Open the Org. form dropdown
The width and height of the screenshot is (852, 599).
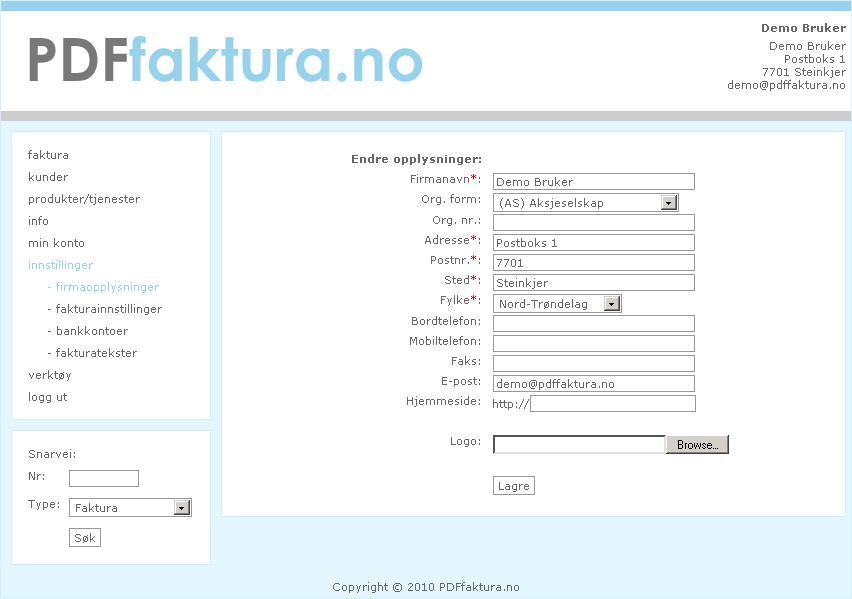[585, 203]
